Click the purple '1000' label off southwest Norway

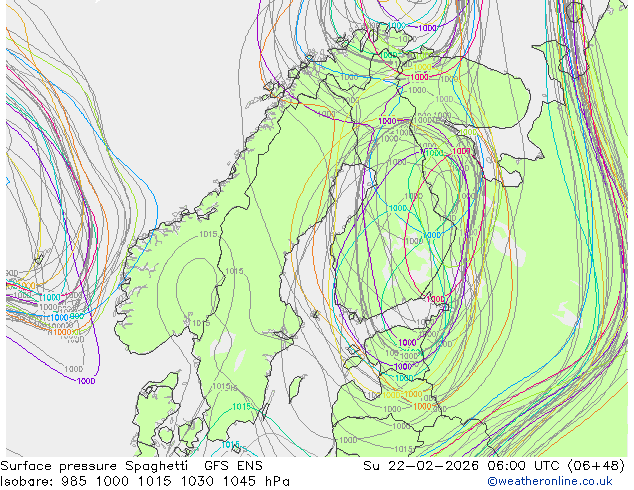pos(86,381)
